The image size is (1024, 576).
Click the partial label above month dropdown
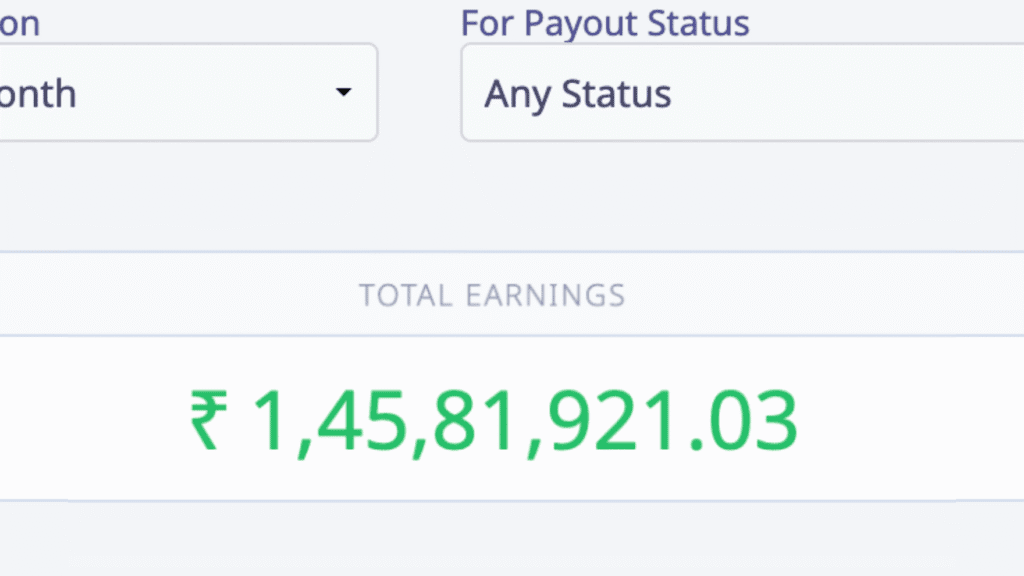pyautogui.click(x=19, y=23)
